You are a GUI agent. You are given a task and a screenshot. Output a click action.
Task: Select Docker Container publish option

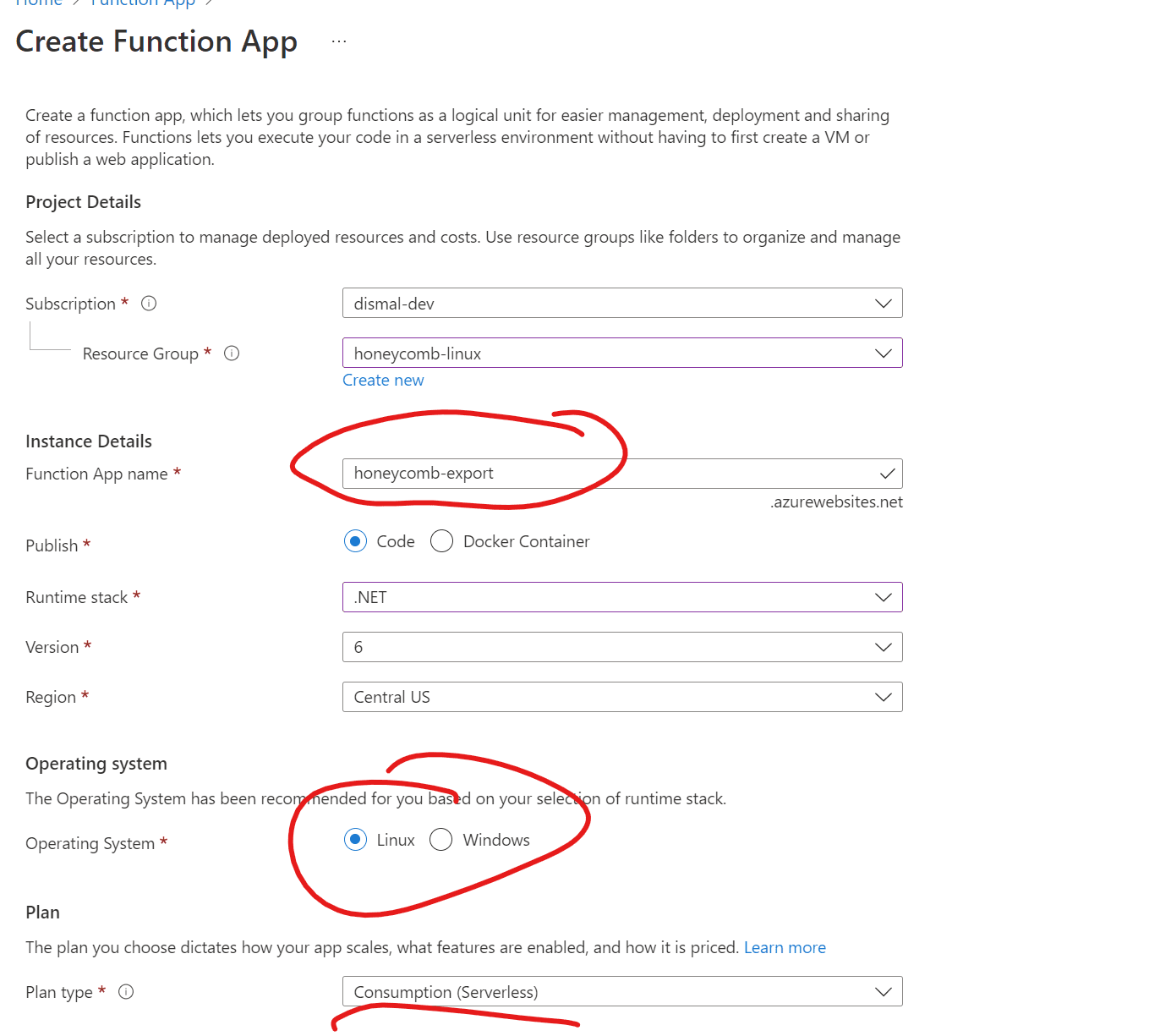click(x=441, y=541)
